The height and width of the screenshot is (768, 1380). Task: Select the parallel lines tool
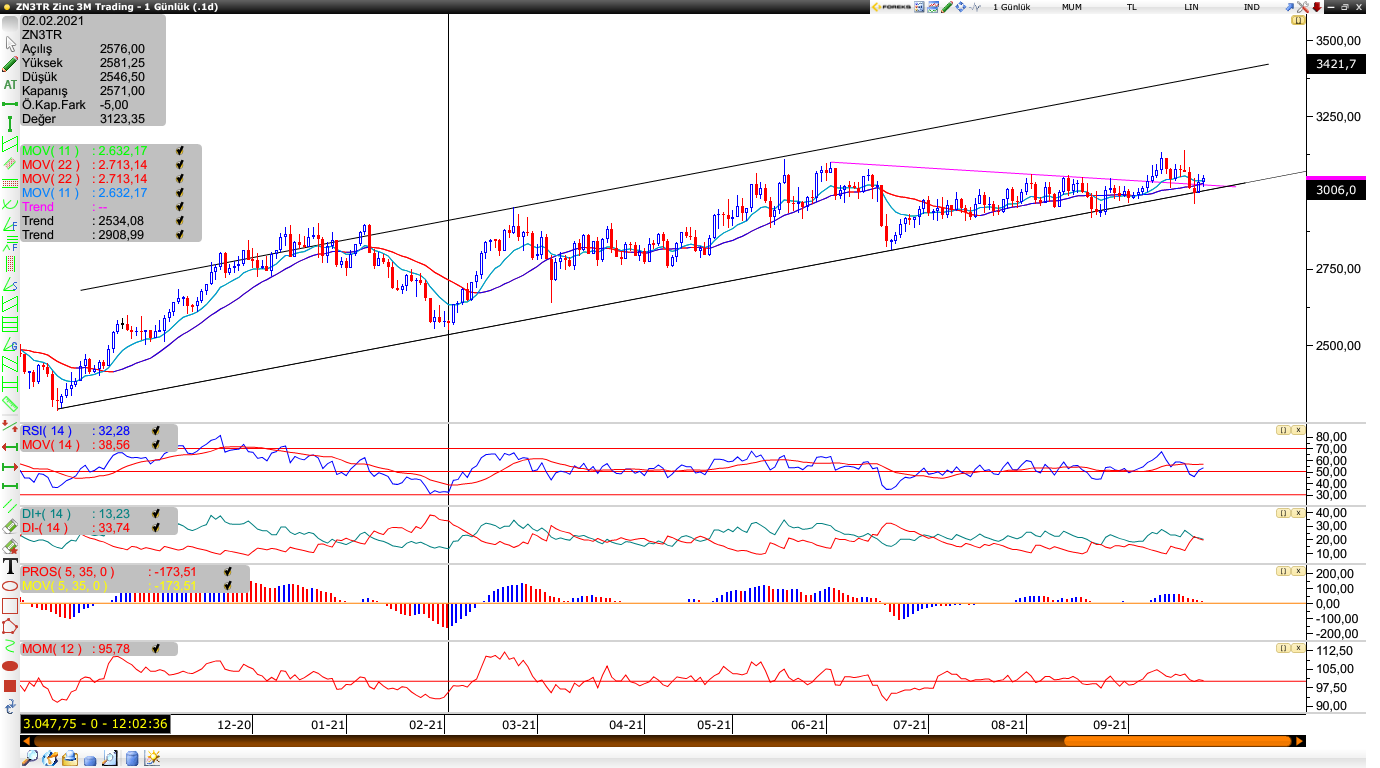10,506
